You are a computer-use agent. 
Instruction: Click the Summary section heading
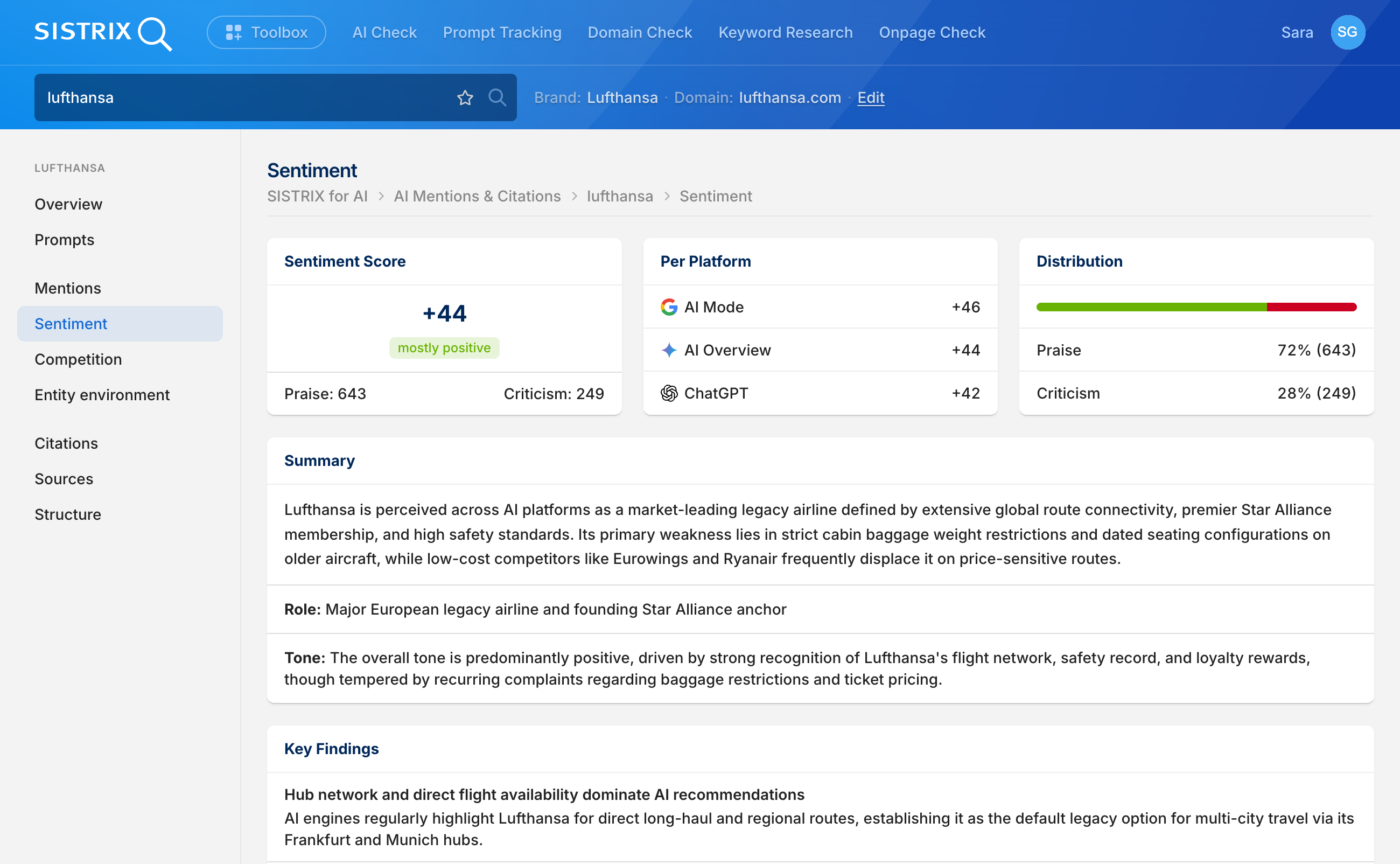click(x=319, y=461)
